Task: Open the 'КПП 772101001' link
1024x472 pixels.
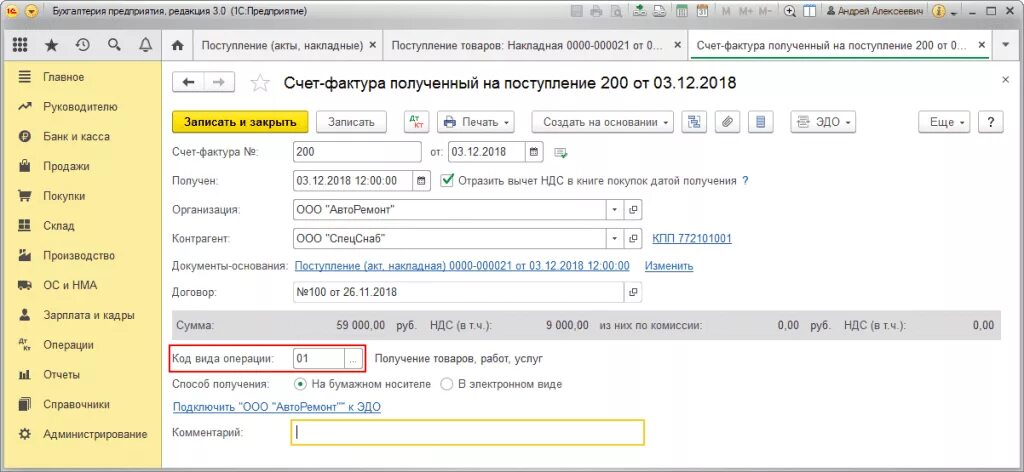Action: coord(692,239)
